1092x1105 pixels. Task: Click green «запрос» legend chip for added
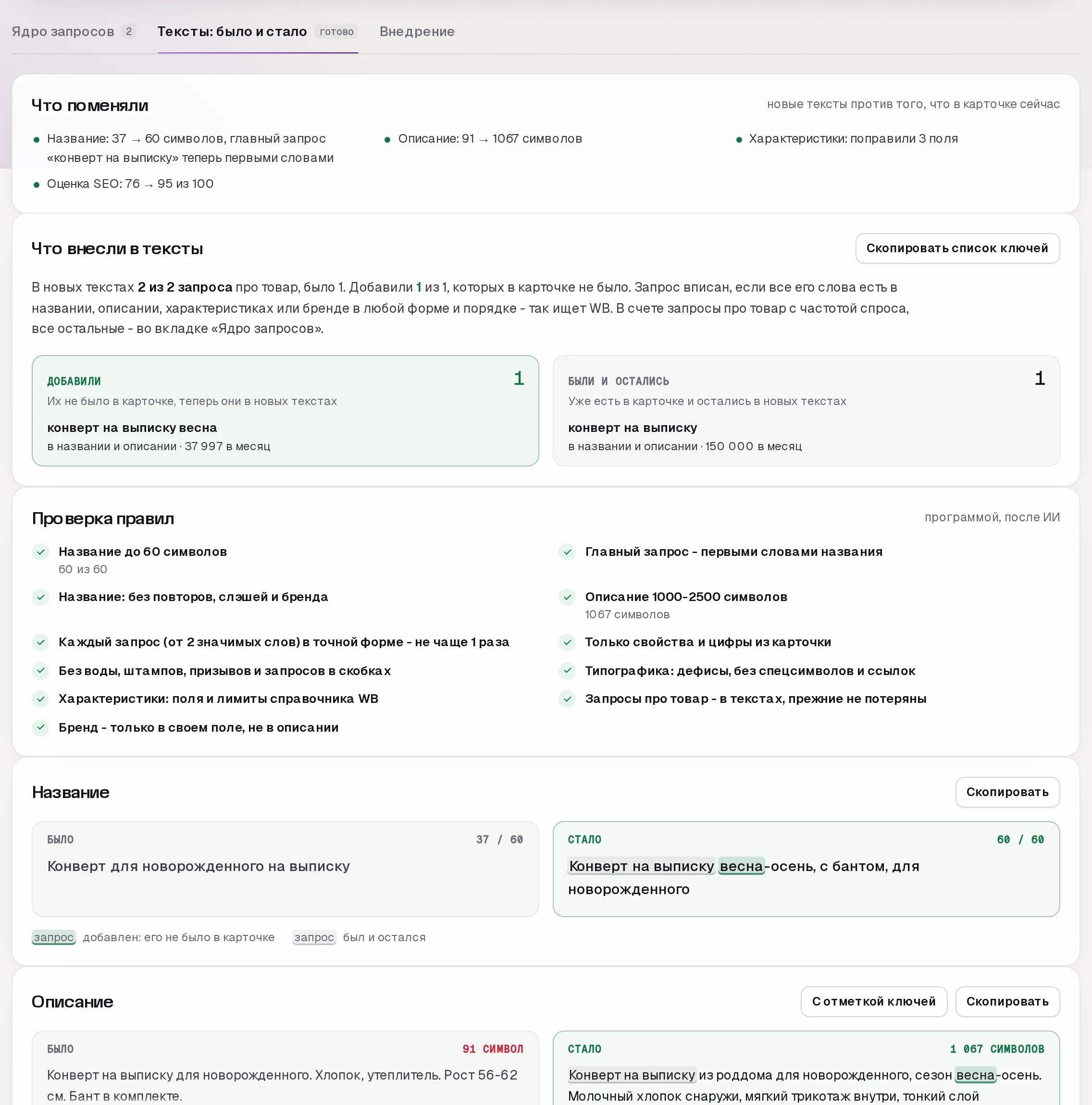(54, 937)
